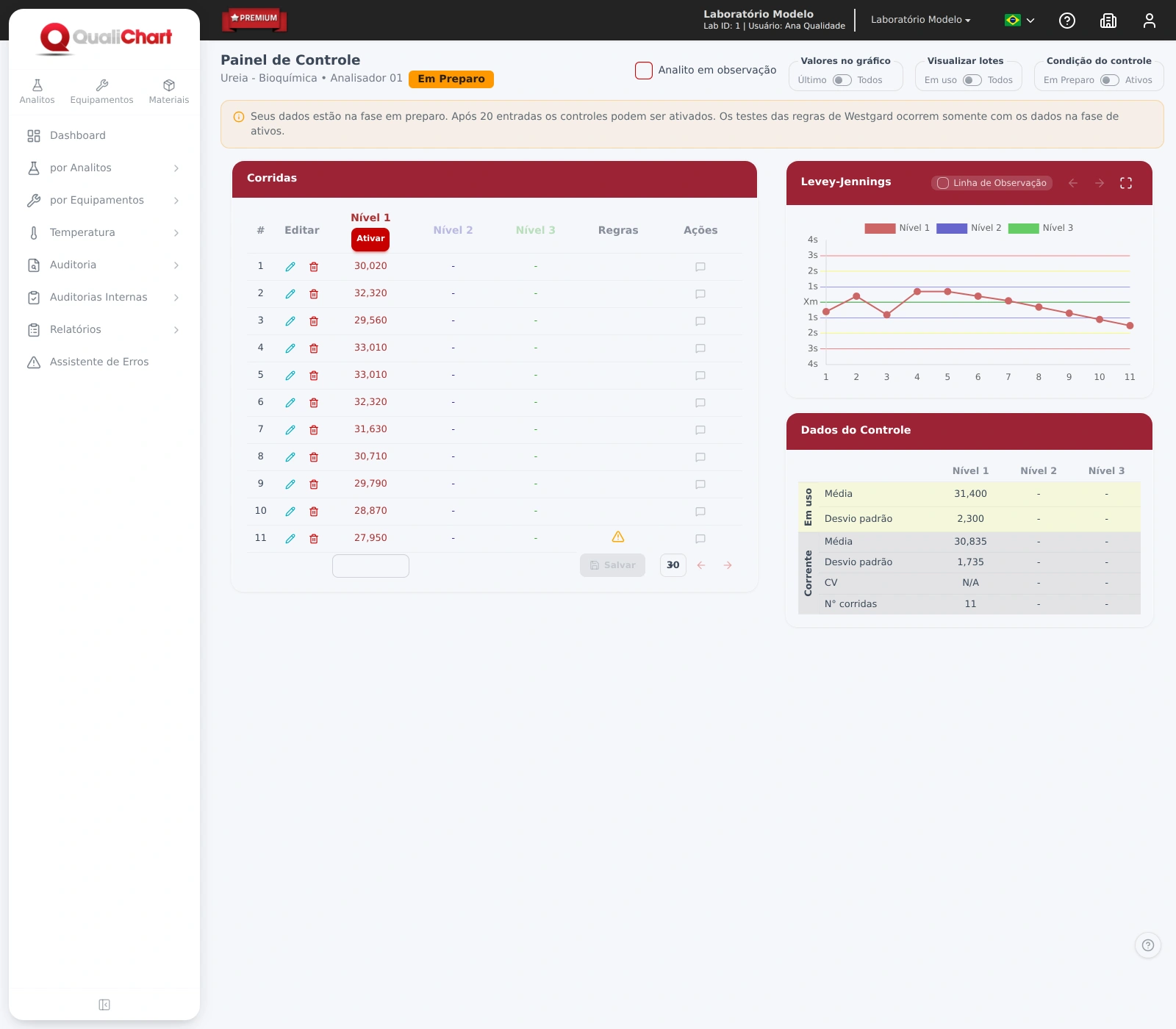The image size is (1176, 1029).
Task: Expand Relatórios menu
Action: pyautogui.click(x=104, y=329)
